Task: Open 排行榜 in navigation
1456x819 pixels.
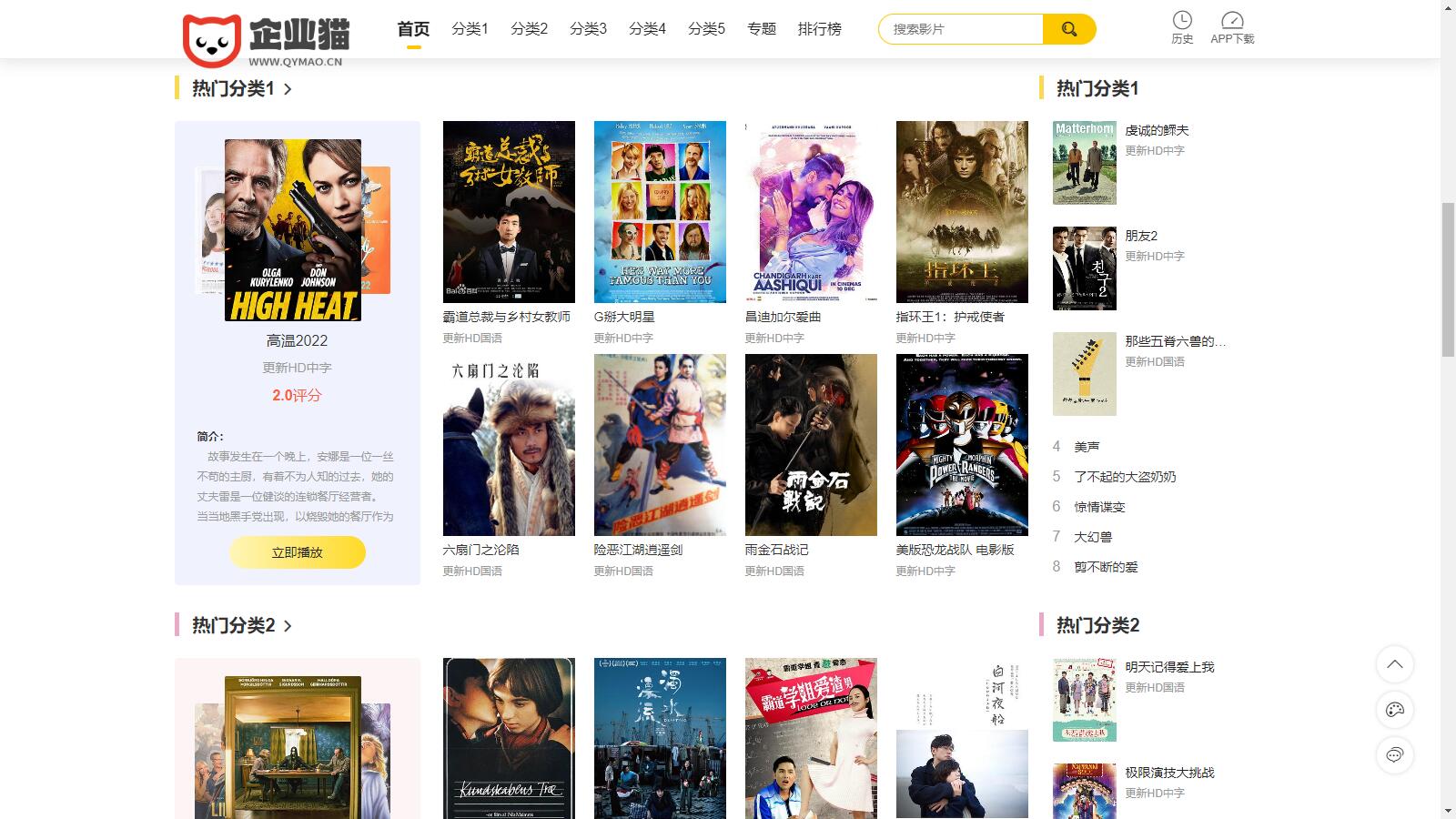Action: click(x=820, y=29)
